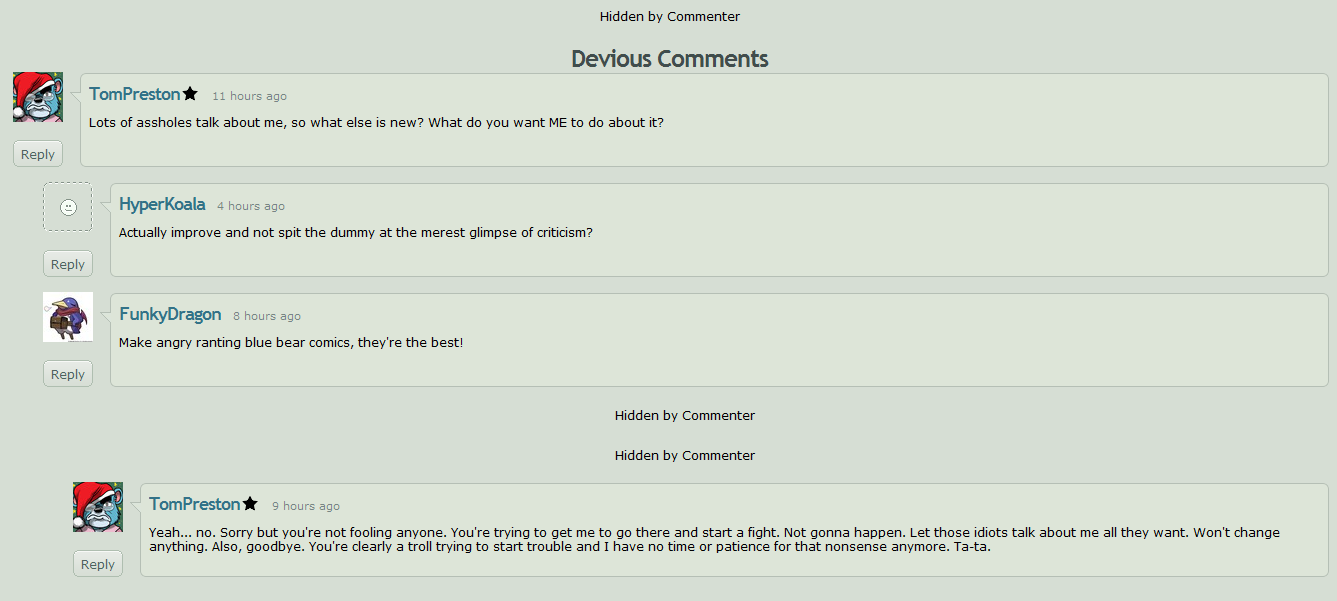1337x601 pixels.
Task: Click the '11 hours ago' timestamp
Action: click(249, 96)
